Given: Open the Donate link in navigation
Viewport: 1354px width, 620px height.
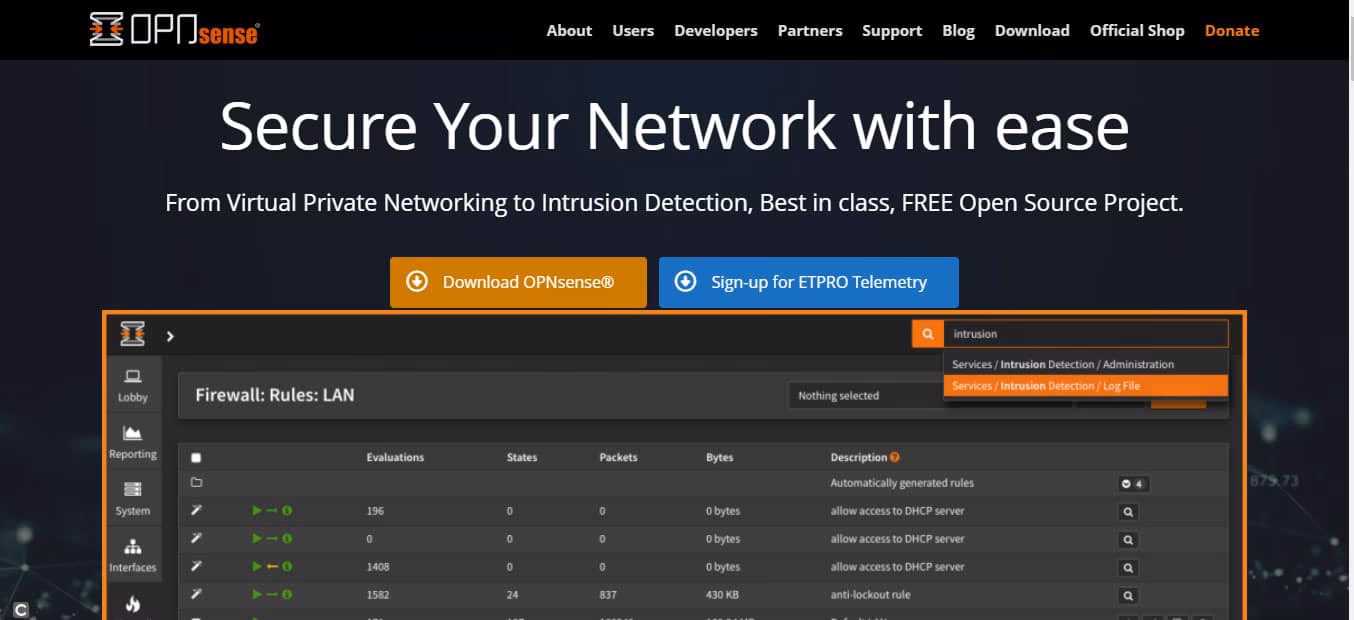Looking at the screenshot, I should [1231, 30].
